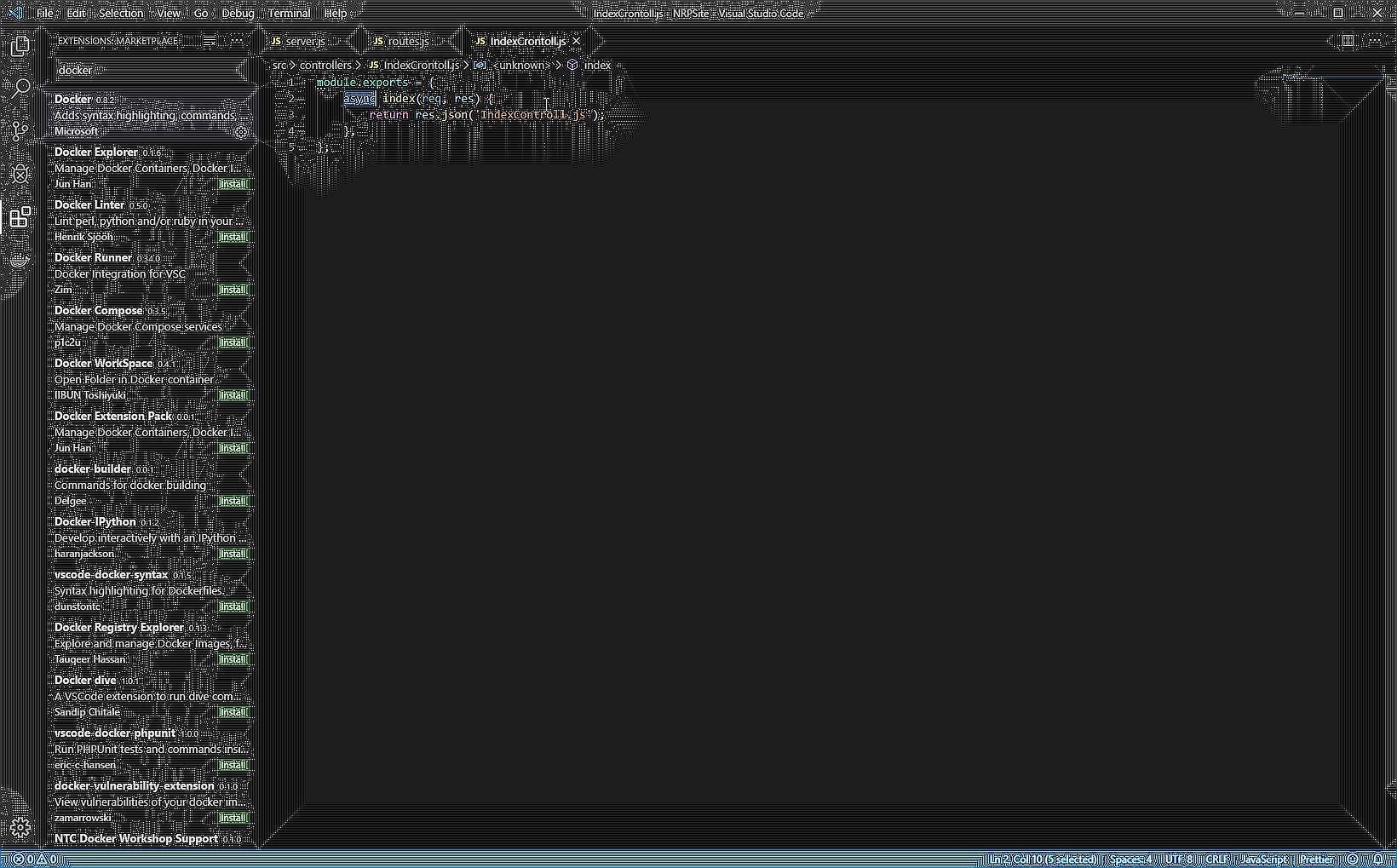
Task: Change end of line sequence CRLF
Action: [x=1216, y=859]
